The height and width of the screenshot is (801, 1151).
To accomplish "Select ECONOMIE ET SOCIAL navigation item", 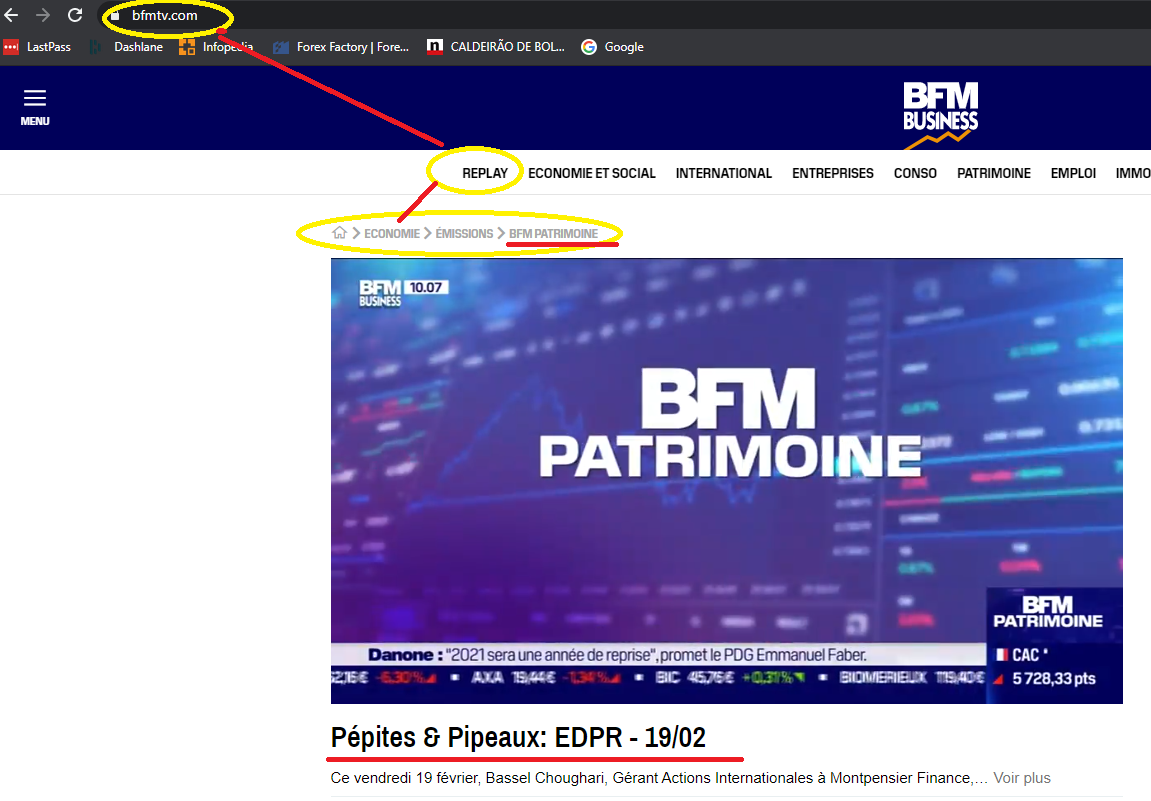I will pyautogui.click(x=592, y=173).
